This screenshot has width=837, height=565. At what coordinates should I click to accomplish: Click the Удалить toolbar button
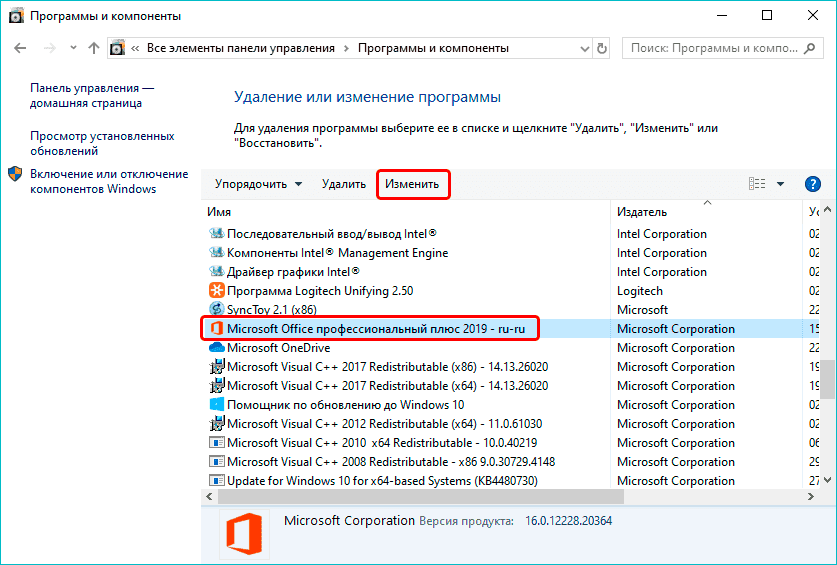(x=344, y=184)
